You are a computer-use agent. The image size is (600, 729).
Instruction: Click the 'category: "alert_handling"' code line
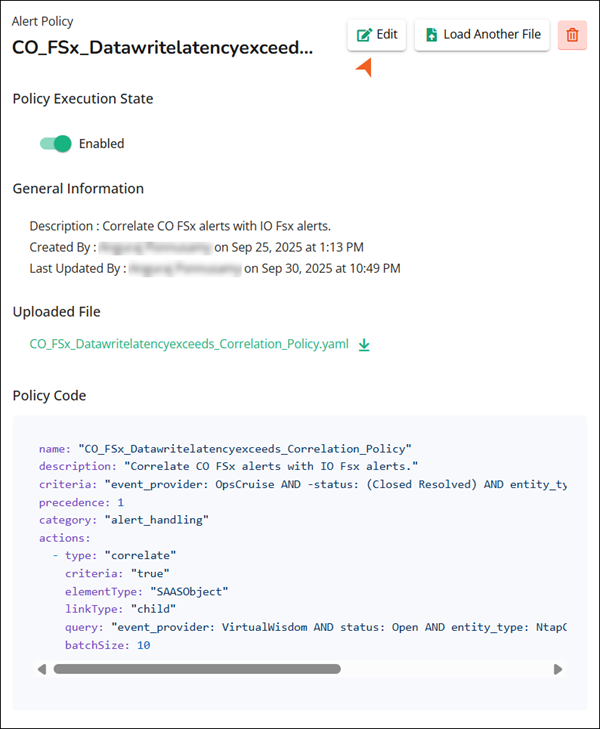[x=124, y=520]
